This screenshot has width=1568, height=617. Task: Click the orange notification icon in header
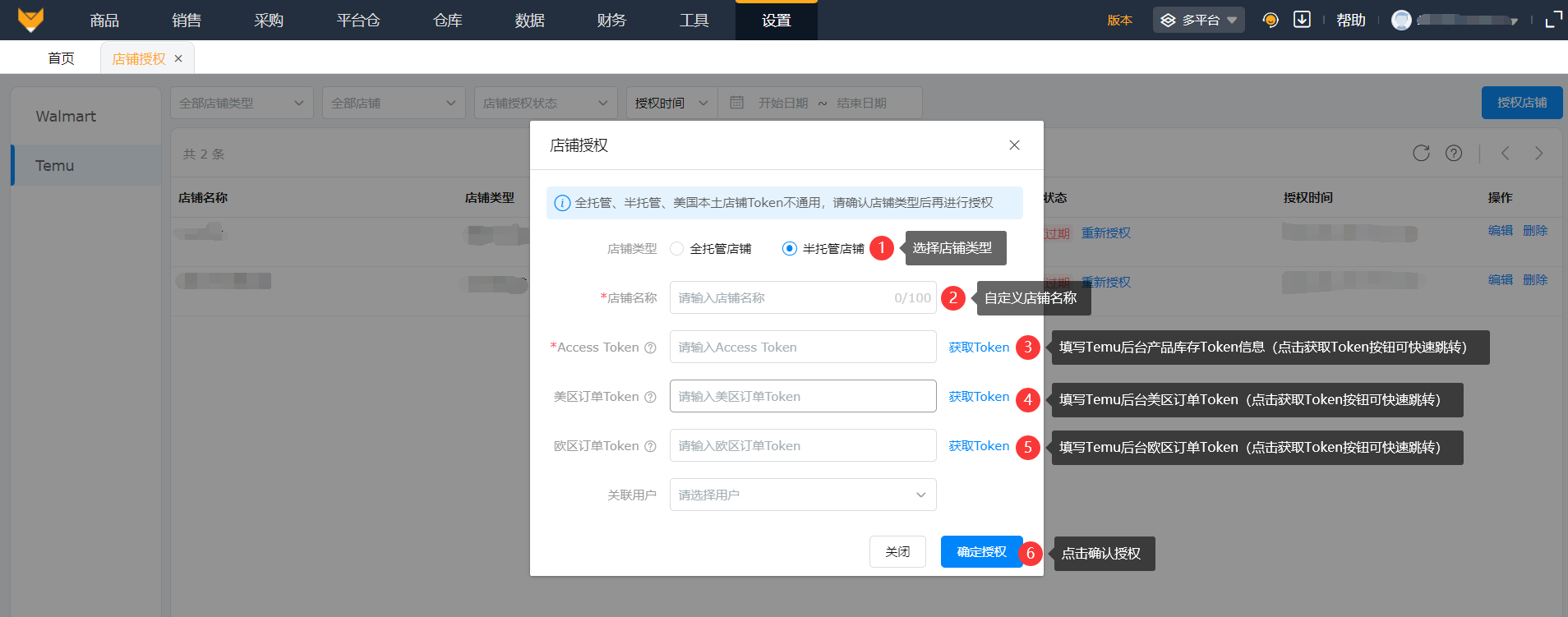click(x=1271, y=20)
